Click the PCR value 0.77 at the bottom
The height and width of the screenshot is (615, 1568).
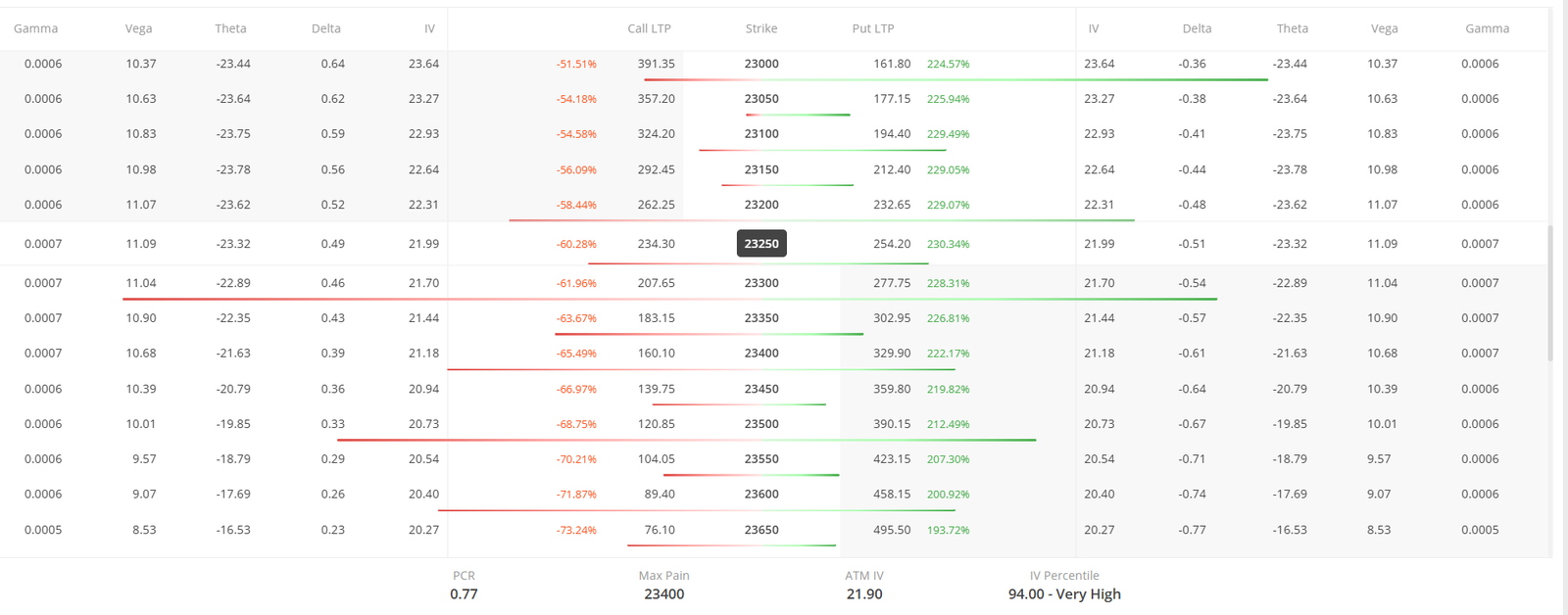tap(463, 593)
